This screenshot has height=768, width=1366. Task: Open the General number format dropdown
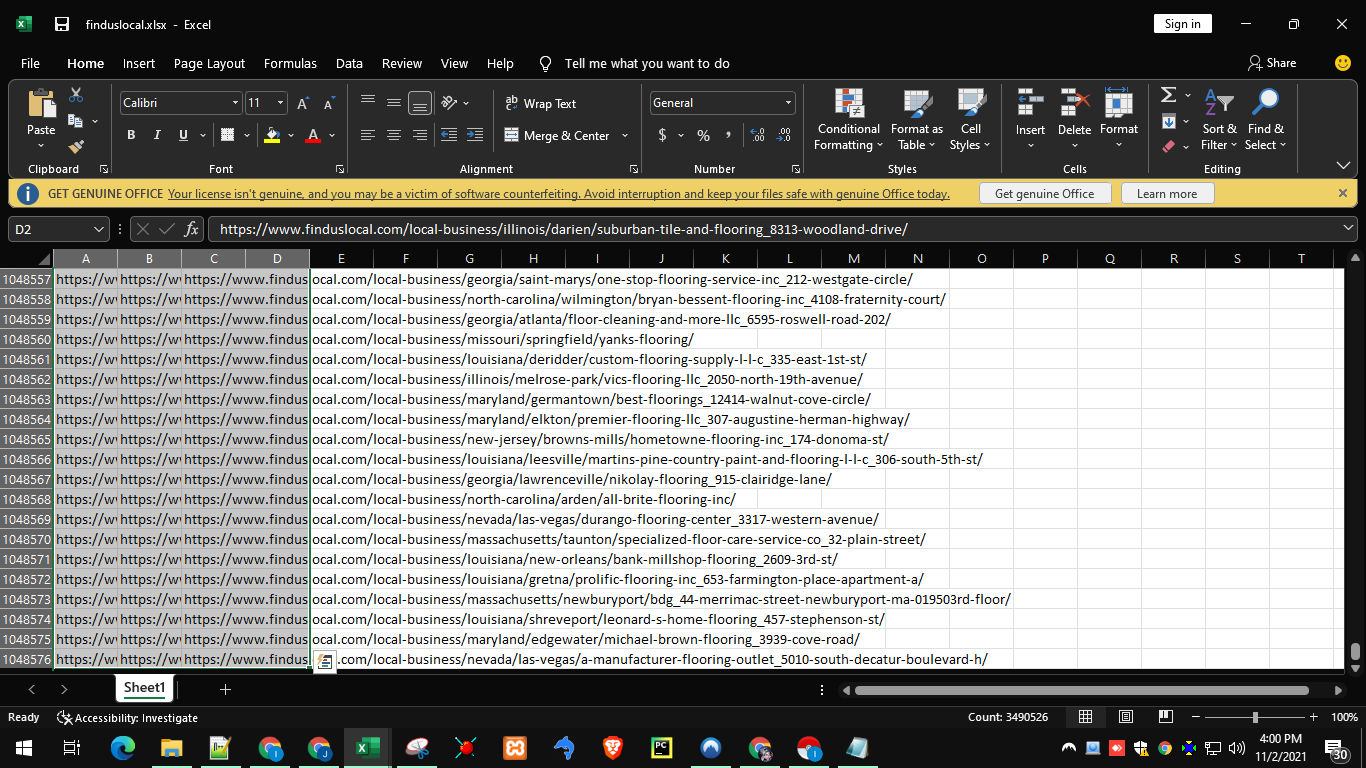[788, 103]
